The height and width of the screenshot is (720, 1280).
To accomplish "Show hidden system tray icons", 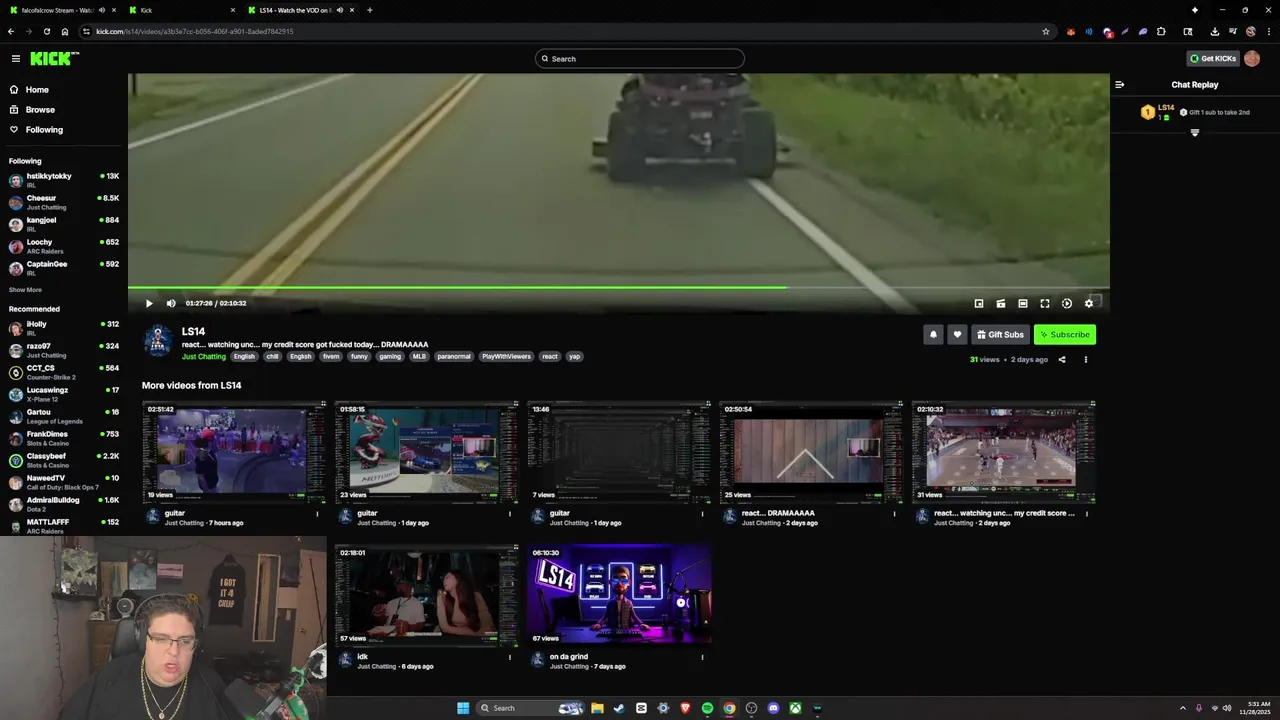I will coord(1182,708).
